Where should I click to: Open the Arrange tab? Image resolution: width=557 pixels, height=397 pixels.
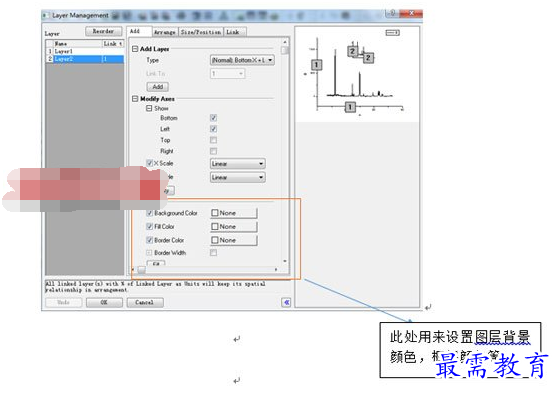click(165, 32)
